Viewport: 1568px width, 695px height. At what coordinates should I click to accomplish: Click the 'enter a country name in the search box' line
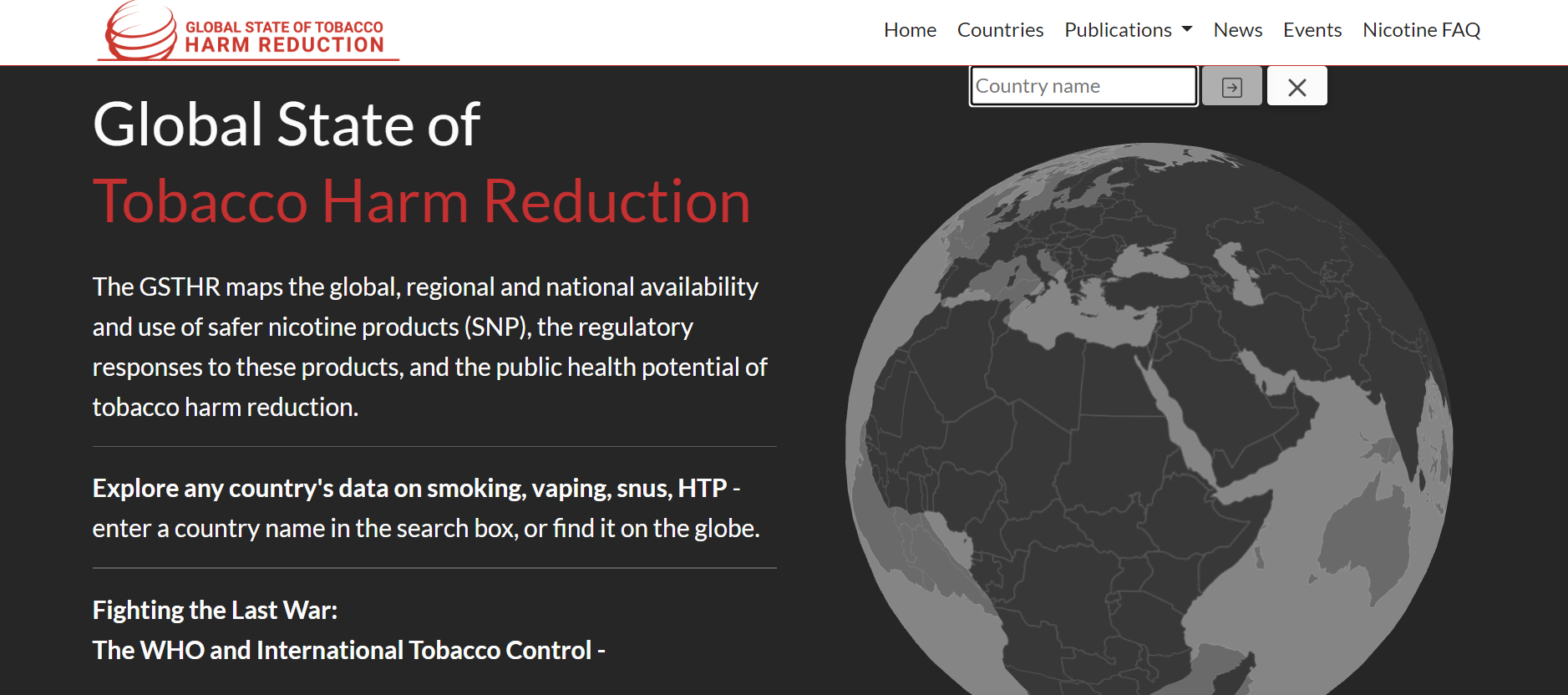pos(426,528)
